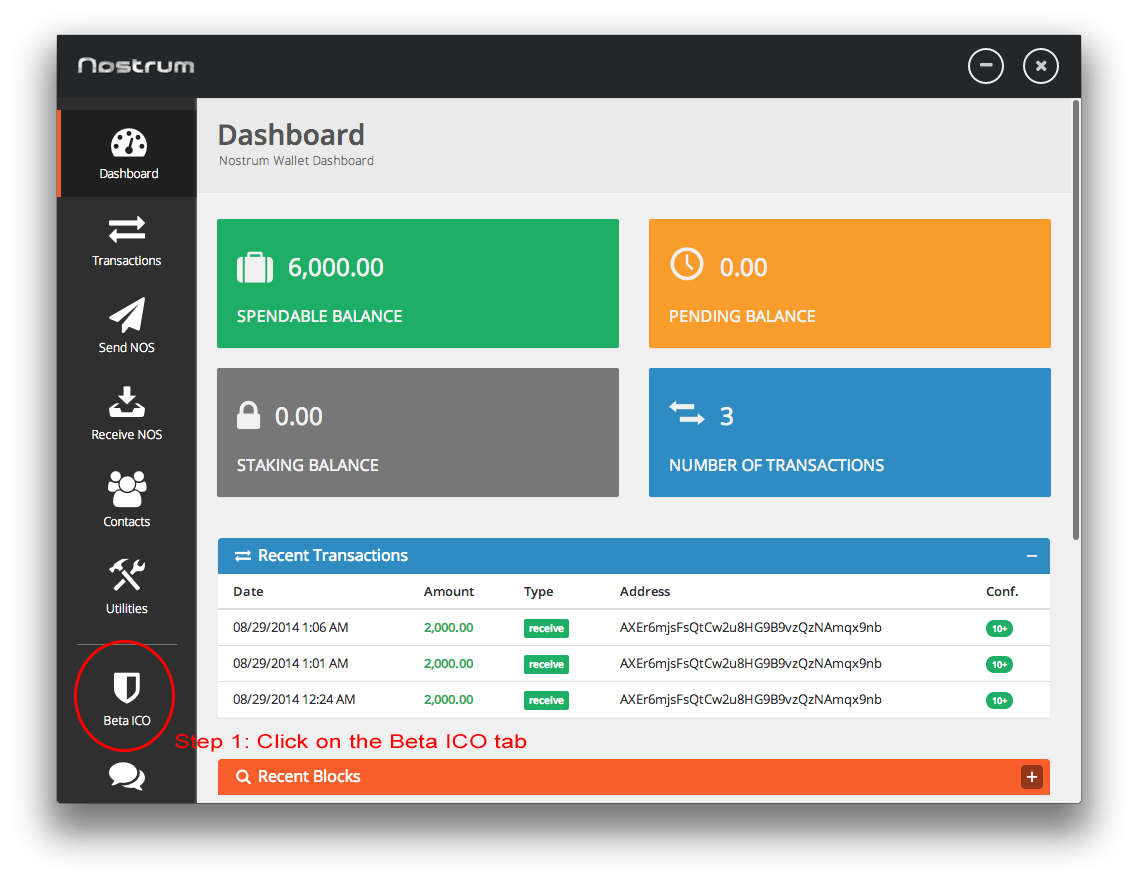Click the Pending Balance amount 0.00
Image resolution: width=1138 pixels, height=882 pixels.
coord(743,268)
